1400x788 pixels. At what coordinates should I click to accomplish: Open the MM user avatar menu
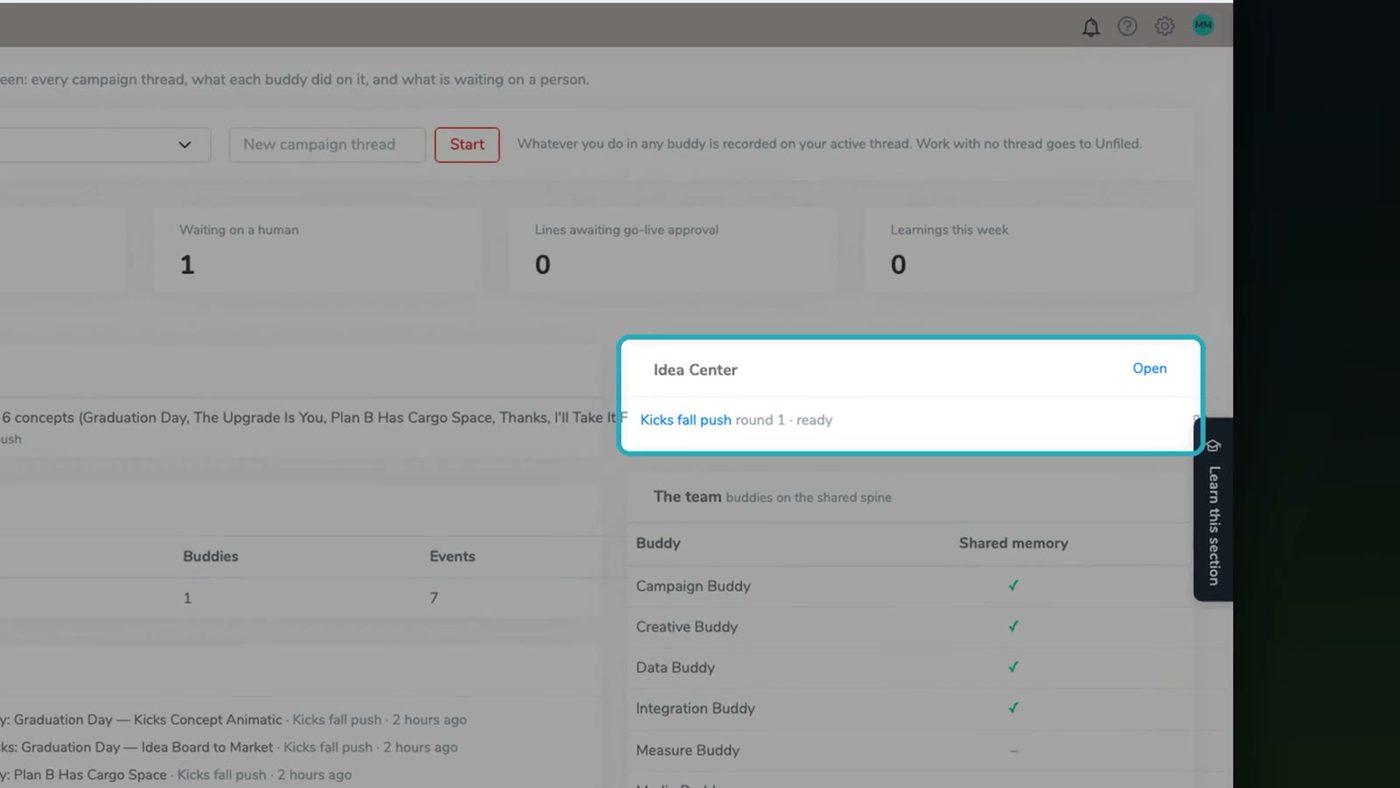1203,26
